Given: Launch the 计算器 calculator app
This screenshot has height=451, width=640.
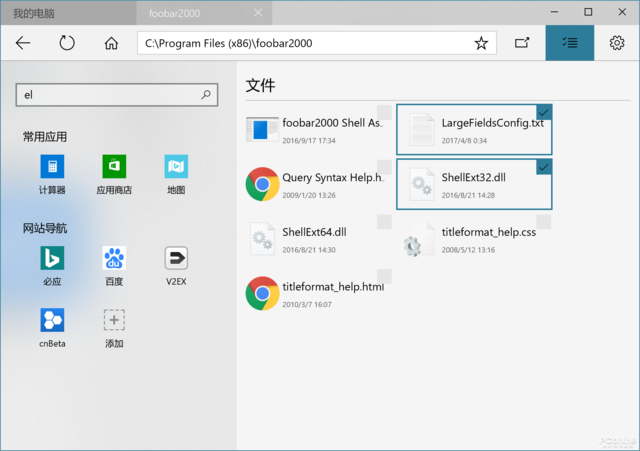Looking at the screenshot, I should coord(52,174).
